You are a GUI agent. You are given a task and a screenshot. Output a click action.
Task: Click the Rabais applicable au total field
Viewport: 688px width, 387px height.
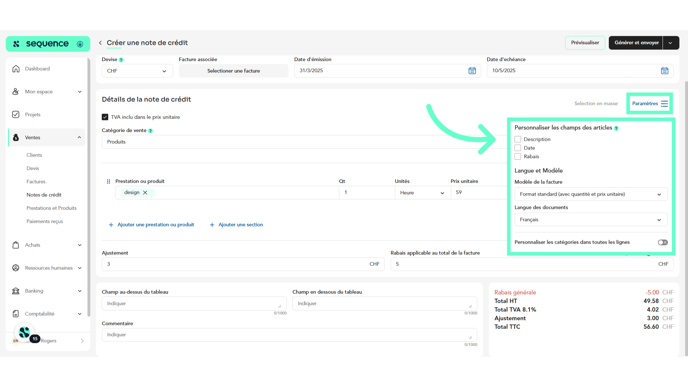532,264
